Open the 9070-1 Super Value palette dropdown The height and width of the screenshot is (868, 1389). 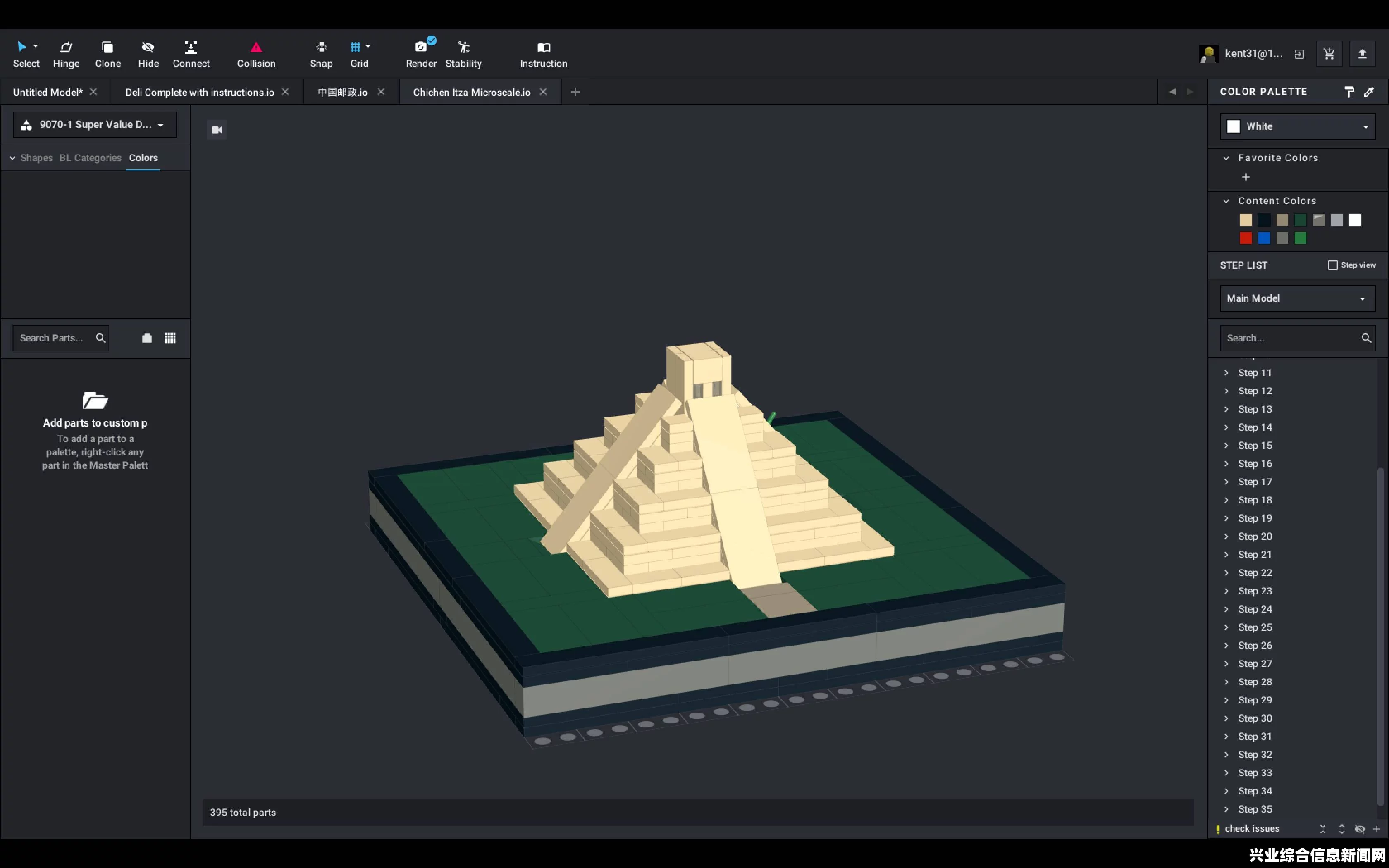click(95, 124)
